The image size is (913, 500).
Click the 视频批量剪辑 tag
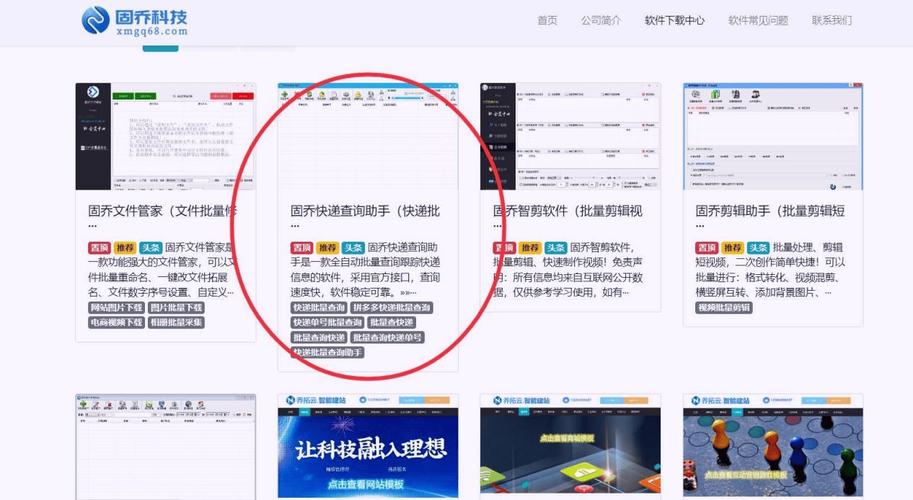[x=724, y=308]
